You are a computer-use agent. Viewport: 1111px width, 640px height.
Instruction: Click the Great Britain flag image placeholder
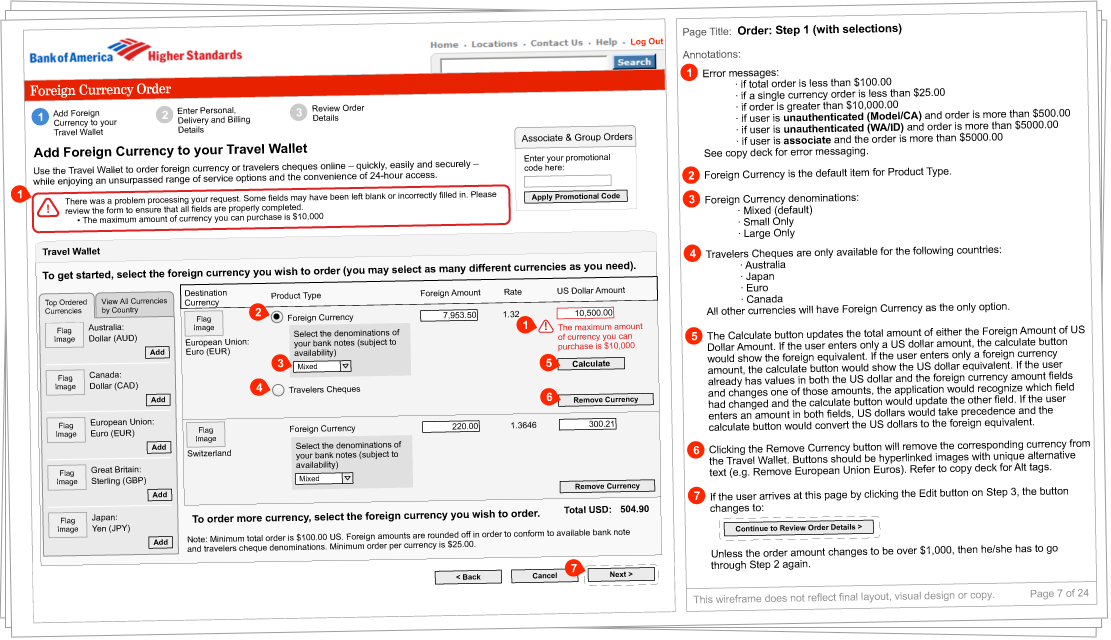[67, 477]
